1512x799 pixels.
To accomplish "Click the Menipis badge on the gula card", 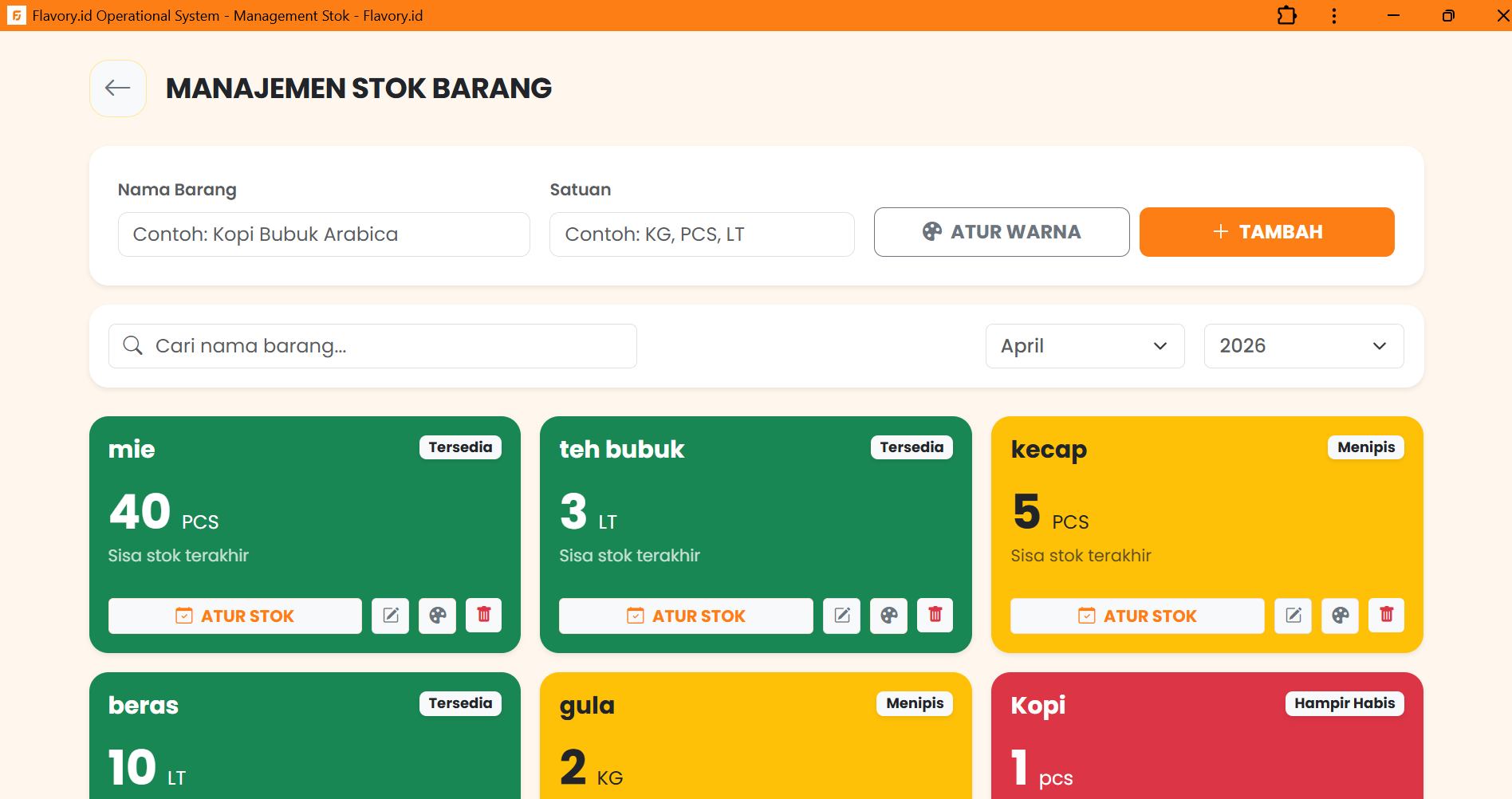I will pyautogui.click(x=914, y=703).
